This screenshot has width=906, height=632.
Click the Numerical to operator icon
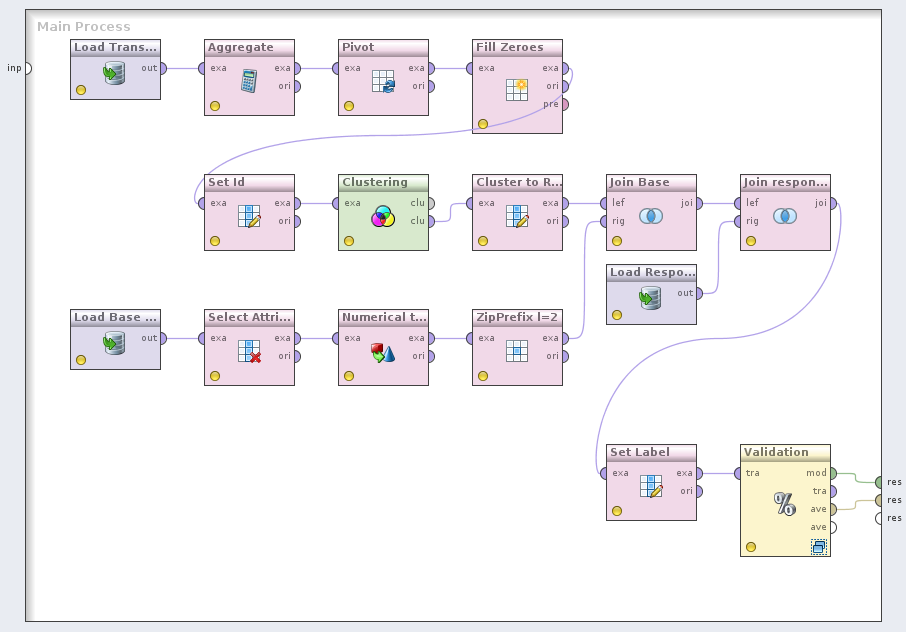pyautogui.click(x=383, y=351)
